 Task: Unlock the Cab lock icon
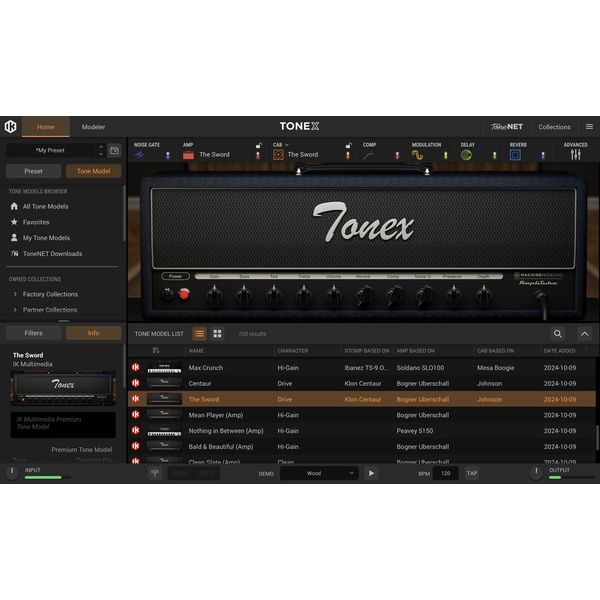[x=349, y=145]
